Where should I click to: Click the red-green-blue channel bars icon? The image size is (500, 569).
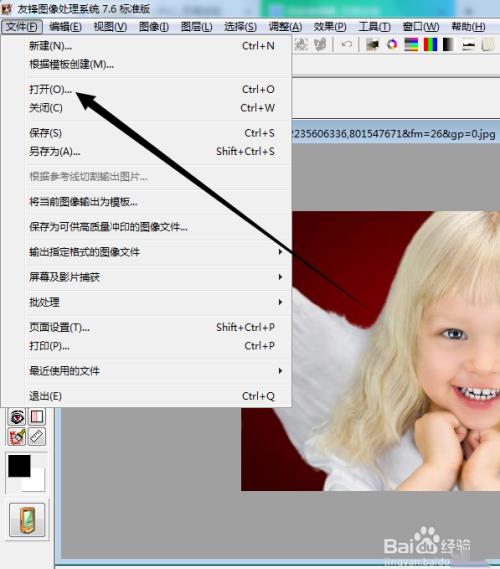pyautogui.click(x=430, y=45)
